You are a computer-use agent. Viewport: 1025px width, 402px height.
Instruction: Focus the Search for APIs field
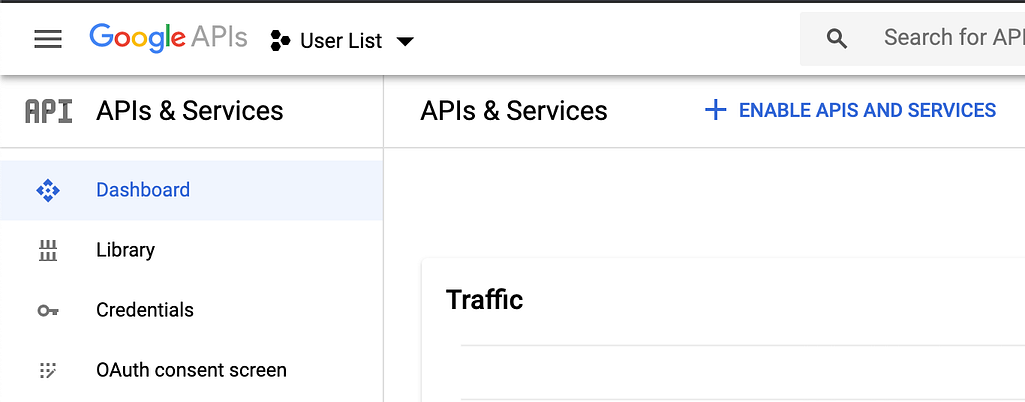913,39
